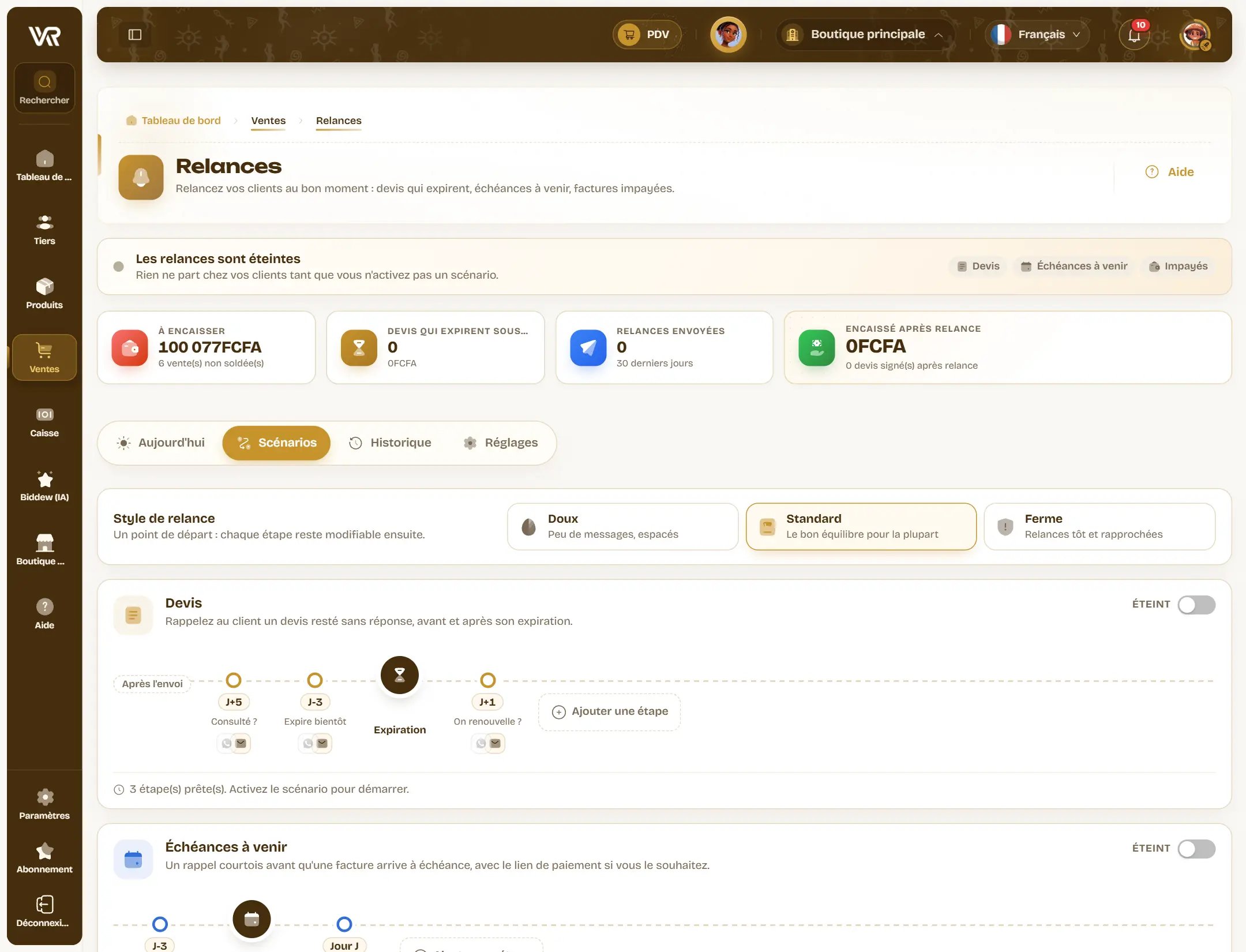Open the Français language dropdown
The width and height of the screenshot is (1246, 952).
tap(1037, 35)
